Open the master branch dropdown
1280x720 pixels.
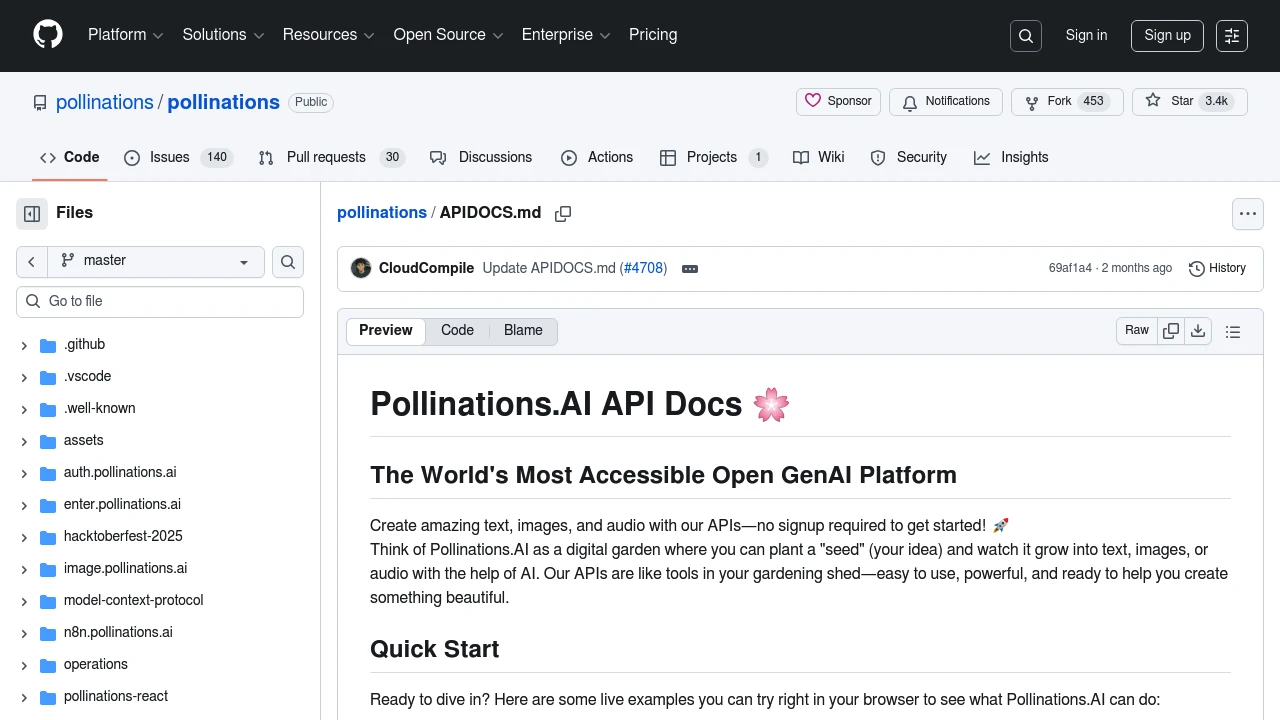[155, 261]
